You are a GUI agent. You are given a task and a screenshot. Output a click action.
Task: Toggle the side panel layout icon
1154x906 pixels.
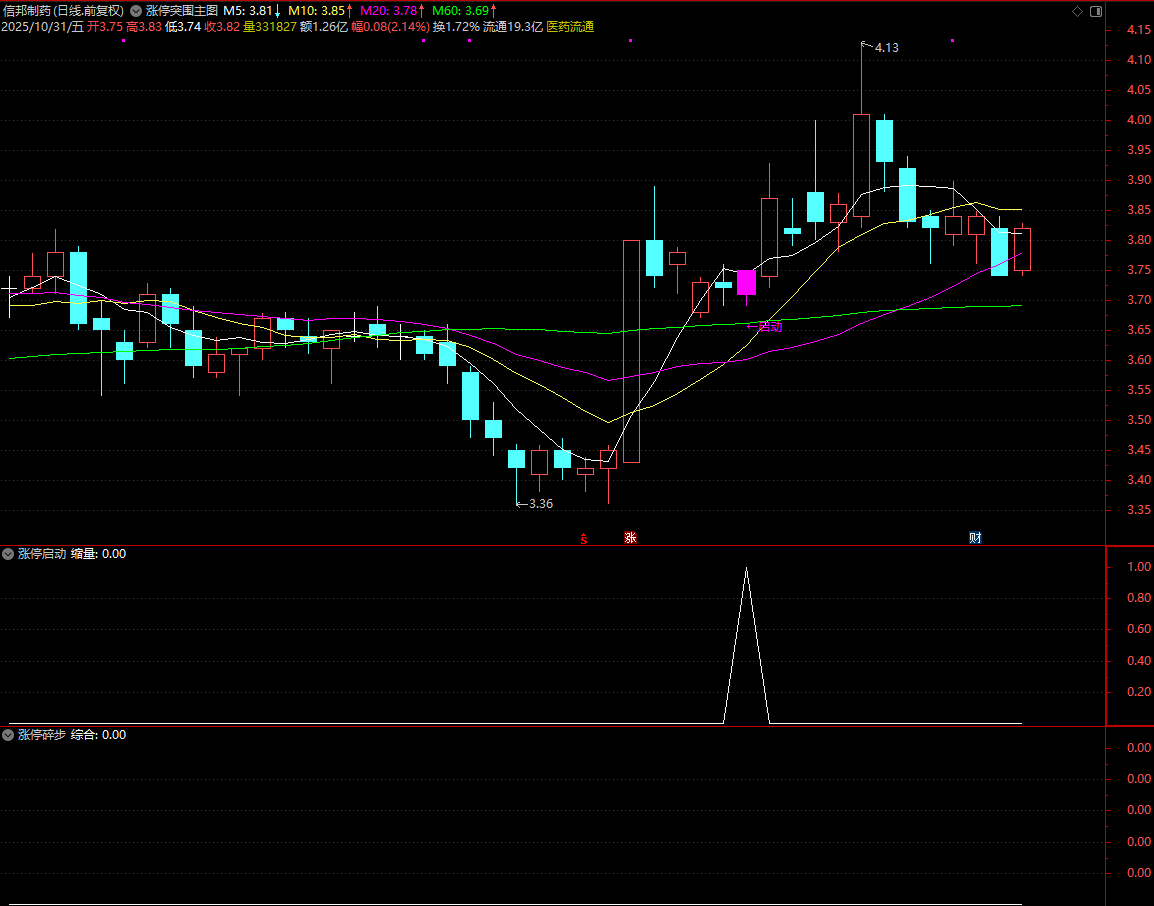(1095, 11)
